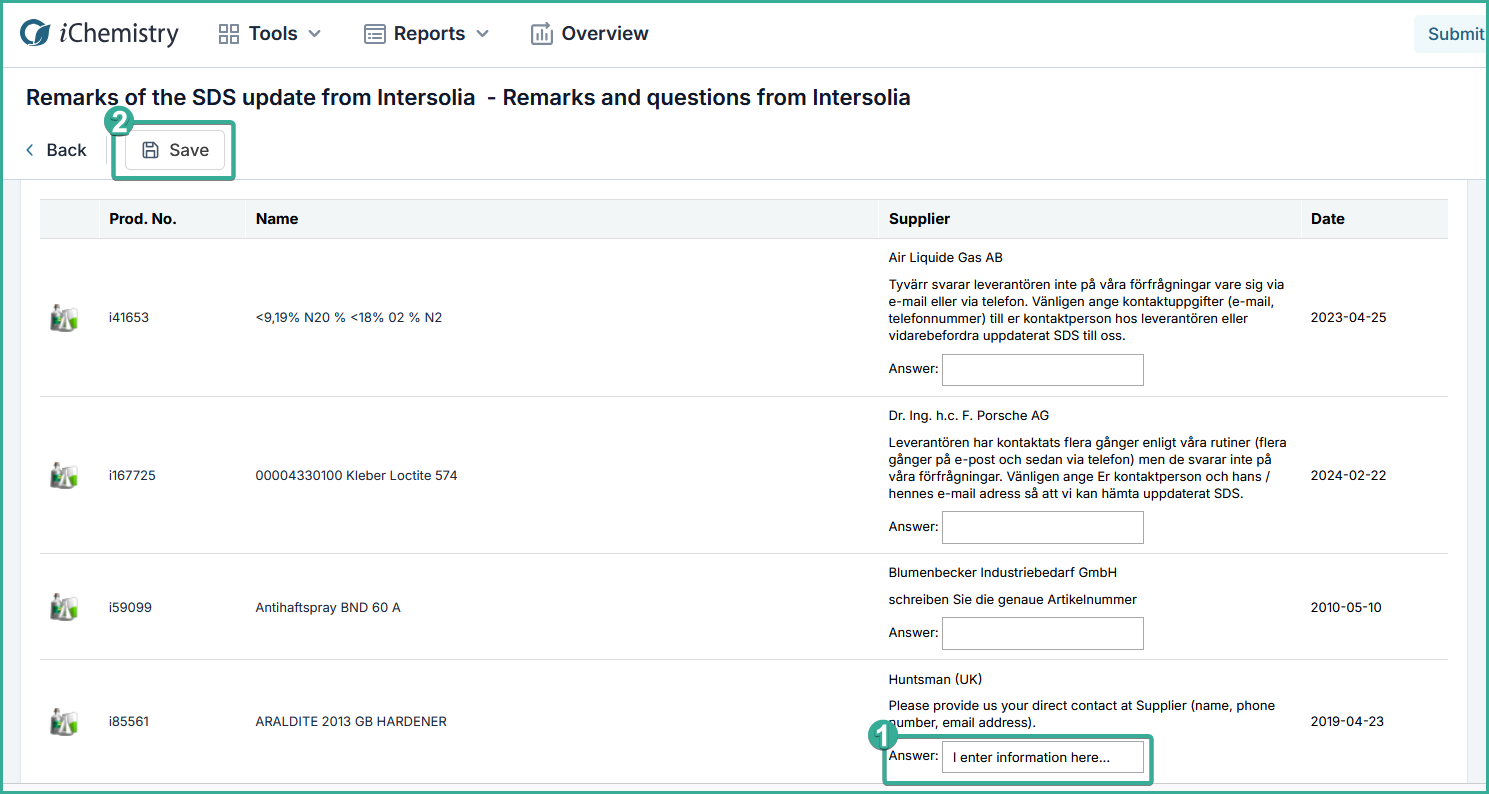This screenshot has width=1489, height=794.
Task: Select product number i167725
Action: [x=132, y=476]
